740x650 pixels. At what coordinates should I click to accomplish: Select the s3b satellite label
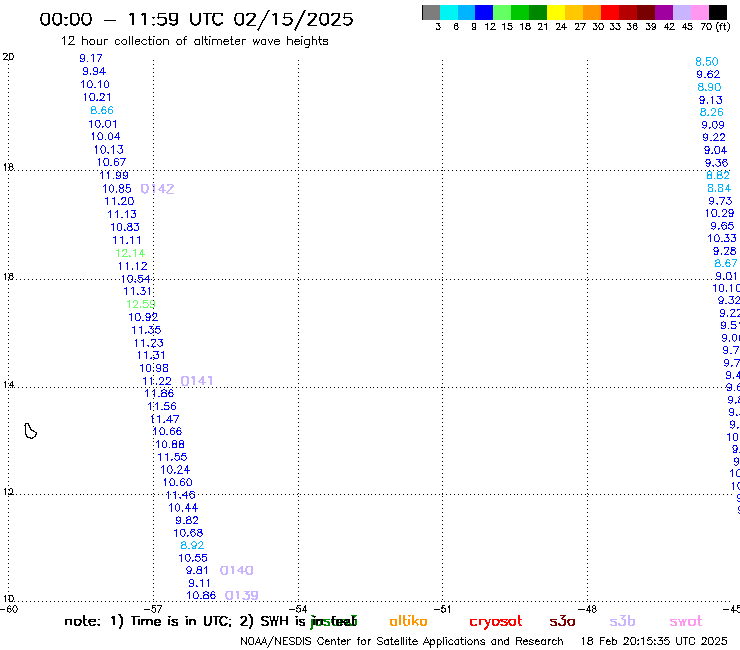coord(622,621)
